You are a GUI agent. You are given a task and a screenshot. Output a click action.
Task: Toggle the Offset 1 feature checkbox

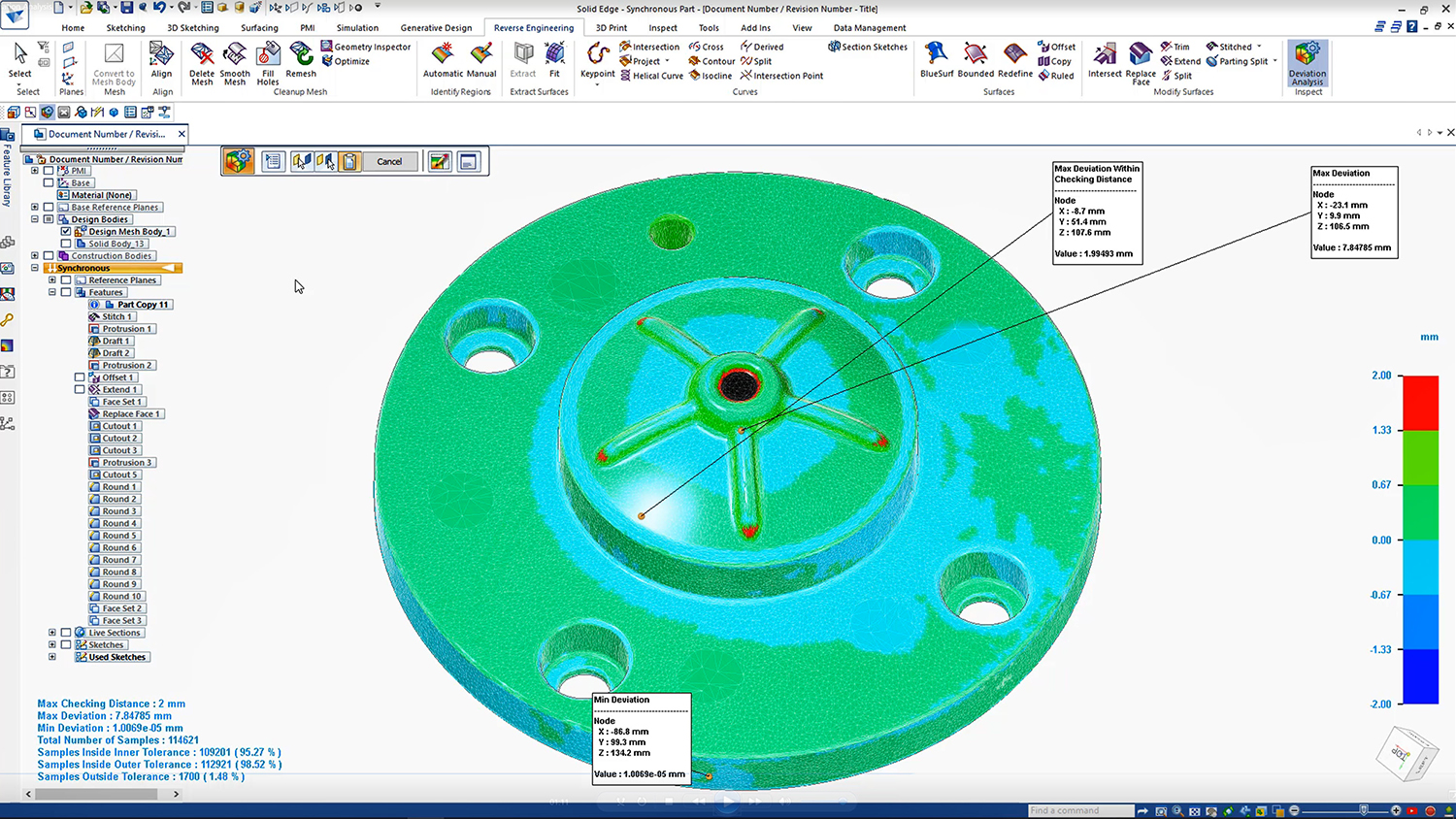point(80,377)
